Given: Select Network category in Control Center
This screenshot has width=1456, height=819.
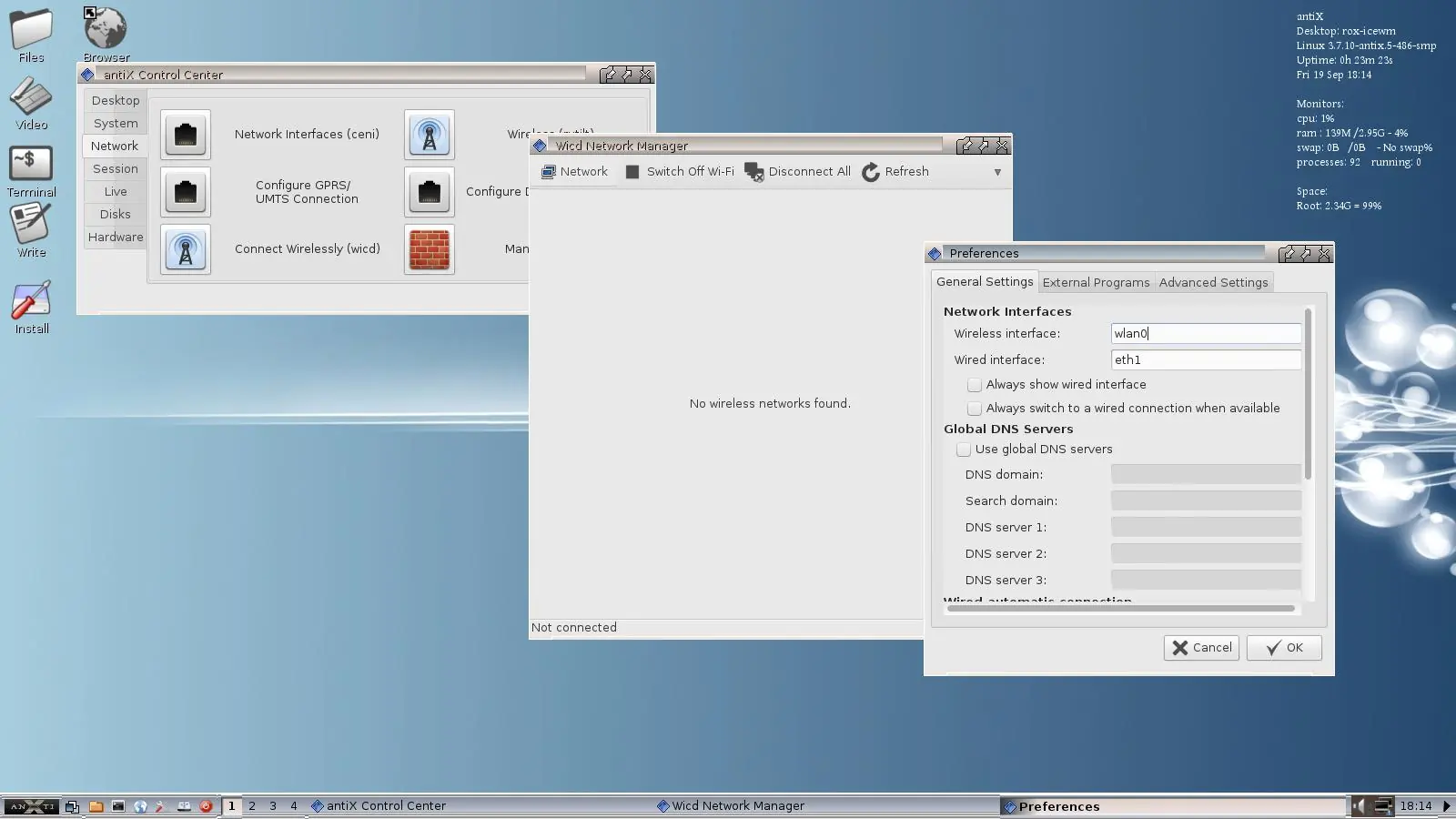Looking at the screenshot, I should coord(115,147).
